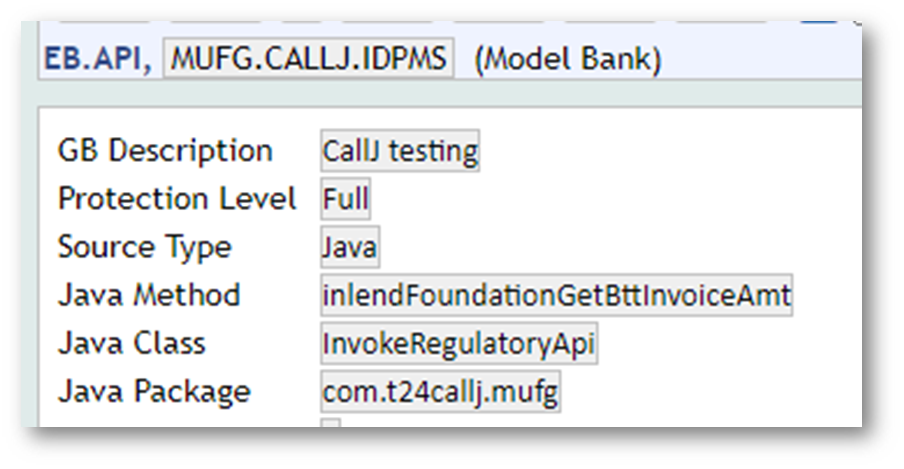Click the 'Source Type' label
Screen dimensions: 904x469
[x=144, y=247]
